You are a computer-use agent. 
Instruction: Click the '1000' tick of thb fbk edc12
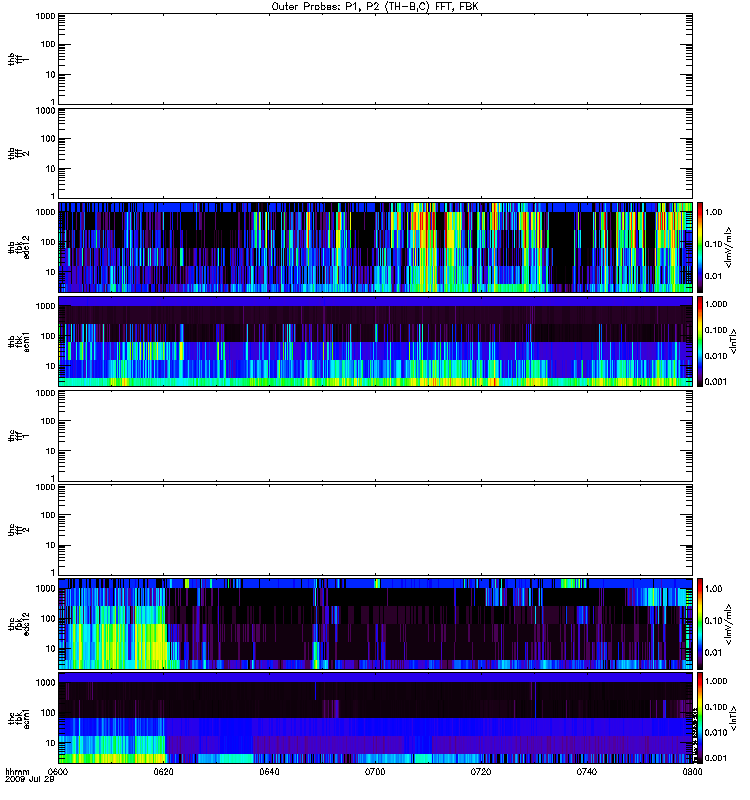(45, 212)
